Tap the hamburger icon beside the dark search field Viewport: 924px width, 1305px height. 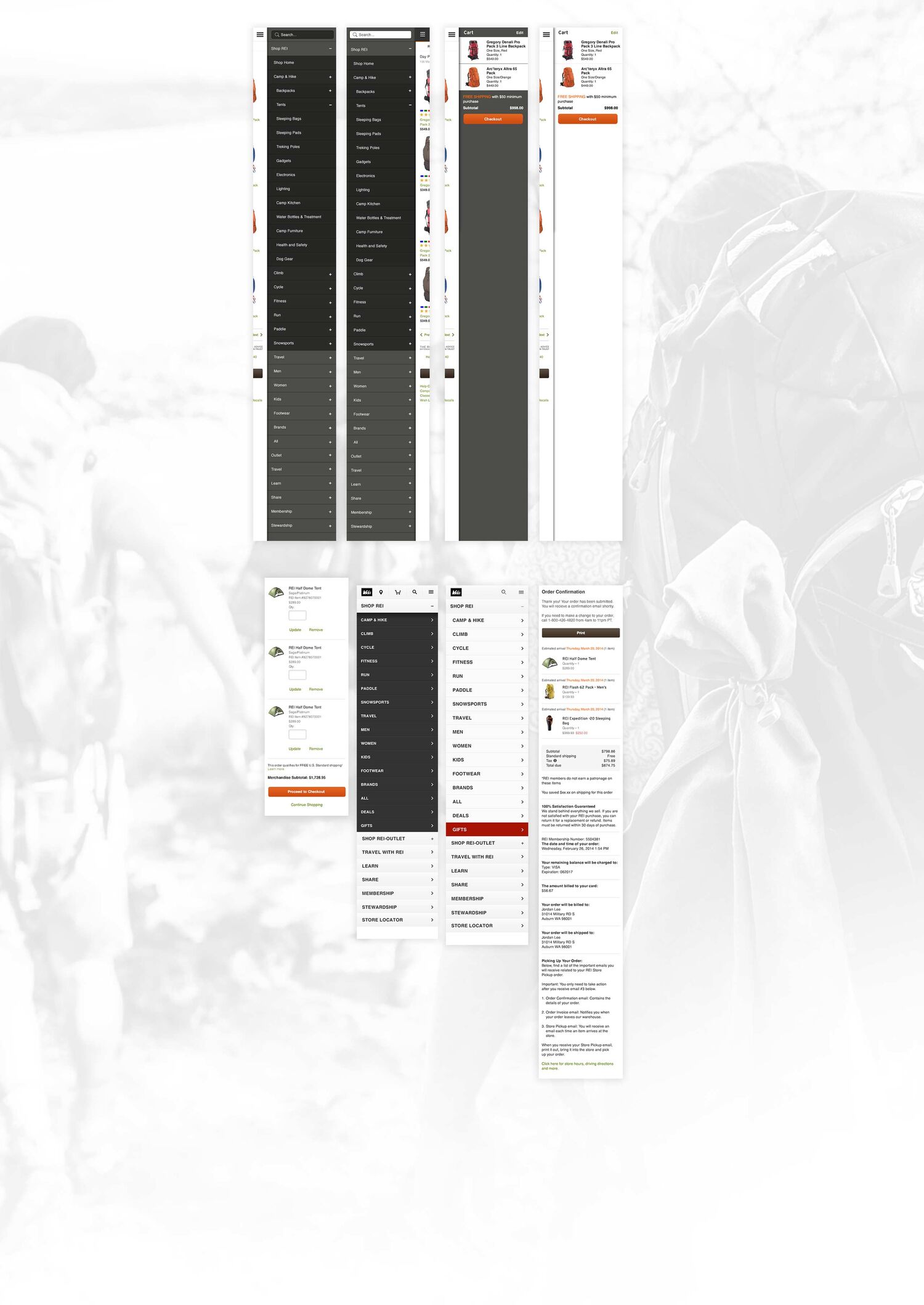coord(260,35)
